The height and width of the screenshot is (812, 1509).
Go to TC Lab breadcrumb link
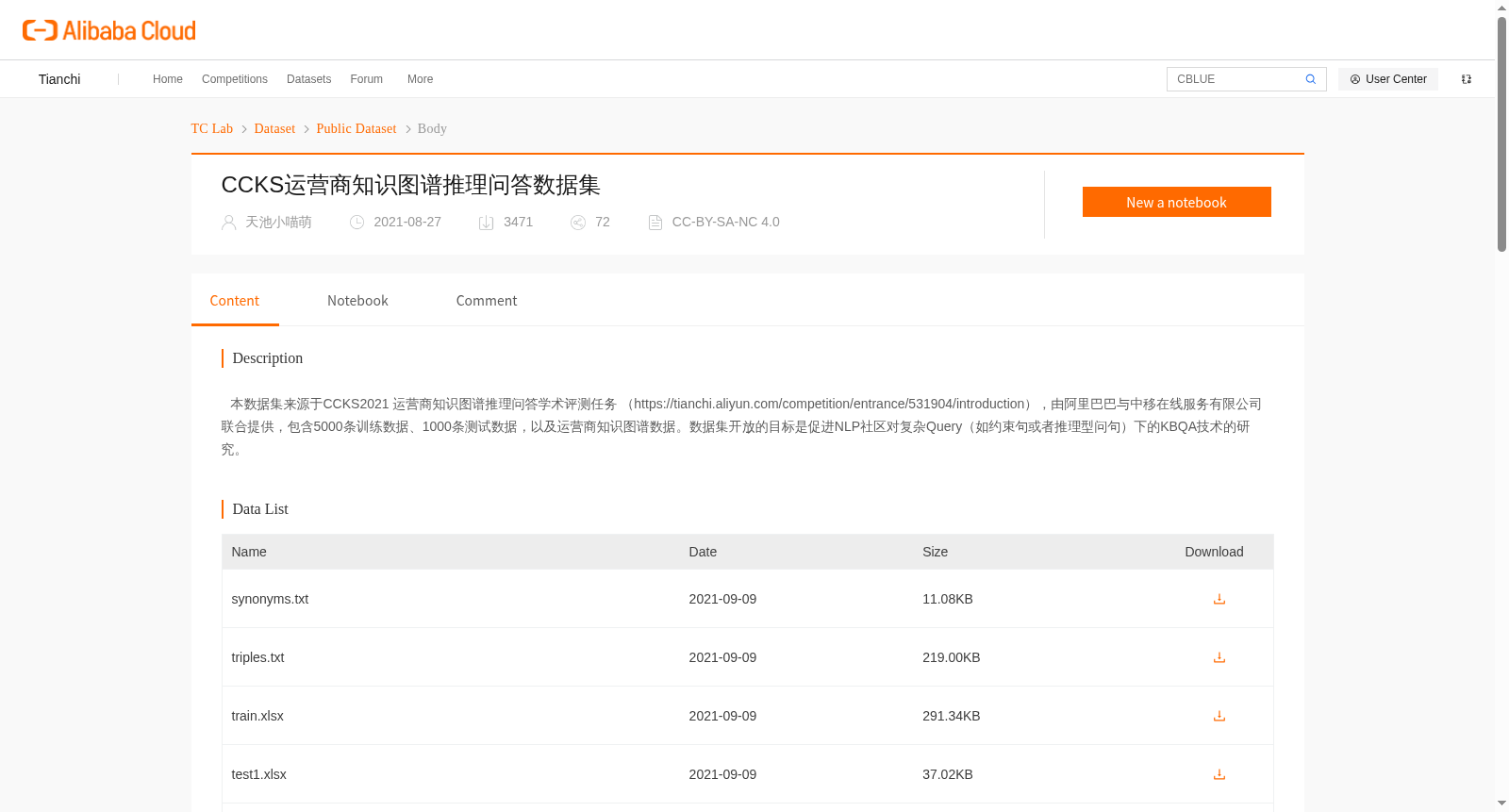pyautogui.click(x=212, y=128)
